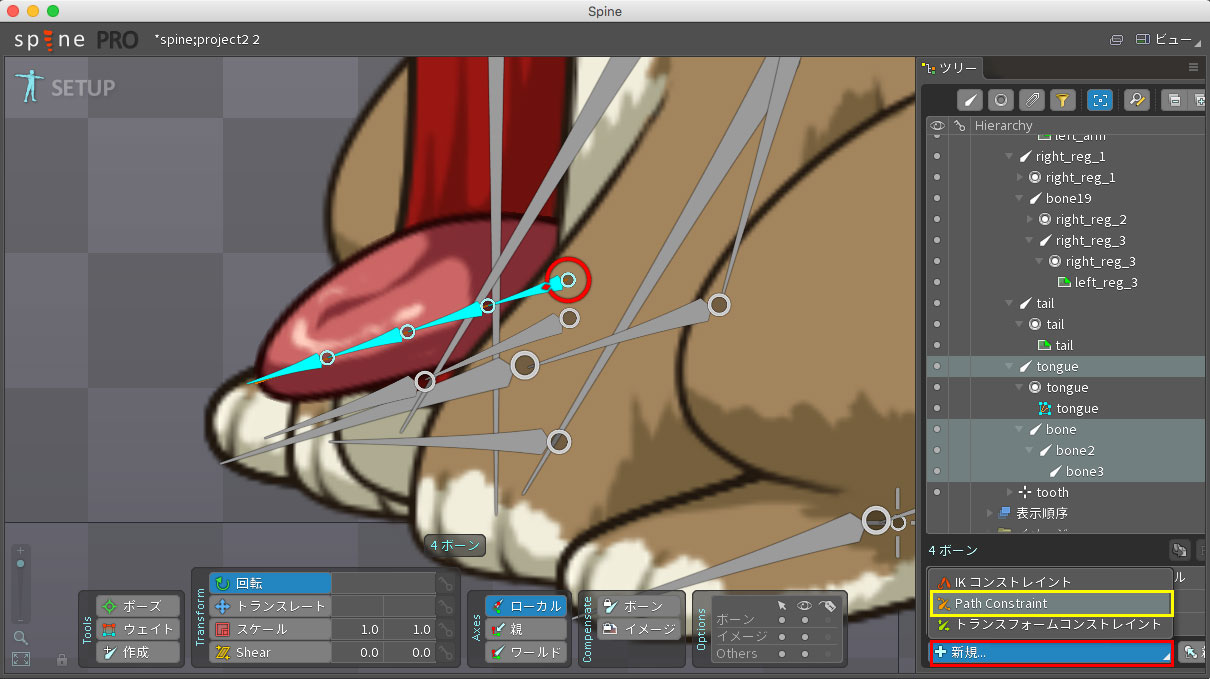Collapse the right_reg_3 bone node

(1030, 241)
